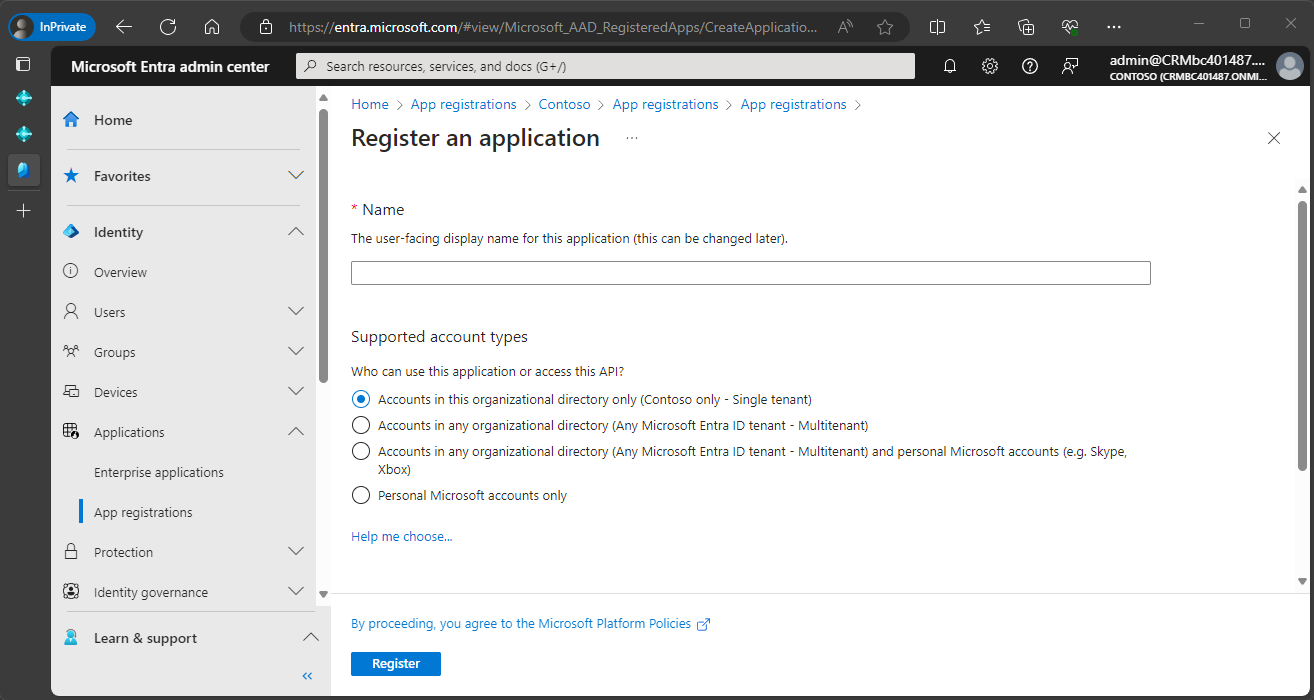Expand the Protection sidebar section

tap(295, 552)
